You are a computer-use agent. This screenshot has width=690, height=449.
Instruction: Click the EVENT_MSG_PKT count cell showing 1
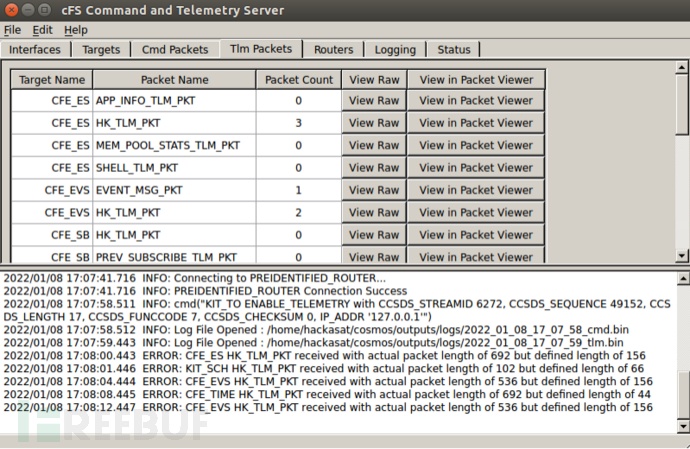click(298, 190)
